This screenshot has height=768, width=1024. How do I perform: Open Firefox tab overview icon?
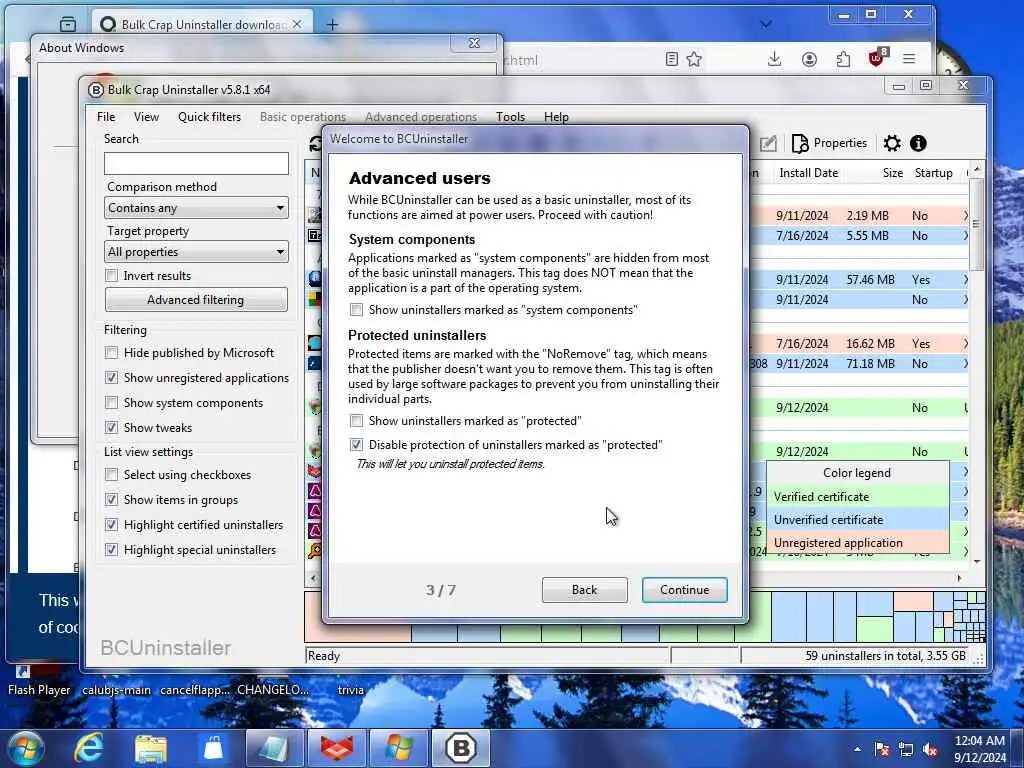[68, 24]
